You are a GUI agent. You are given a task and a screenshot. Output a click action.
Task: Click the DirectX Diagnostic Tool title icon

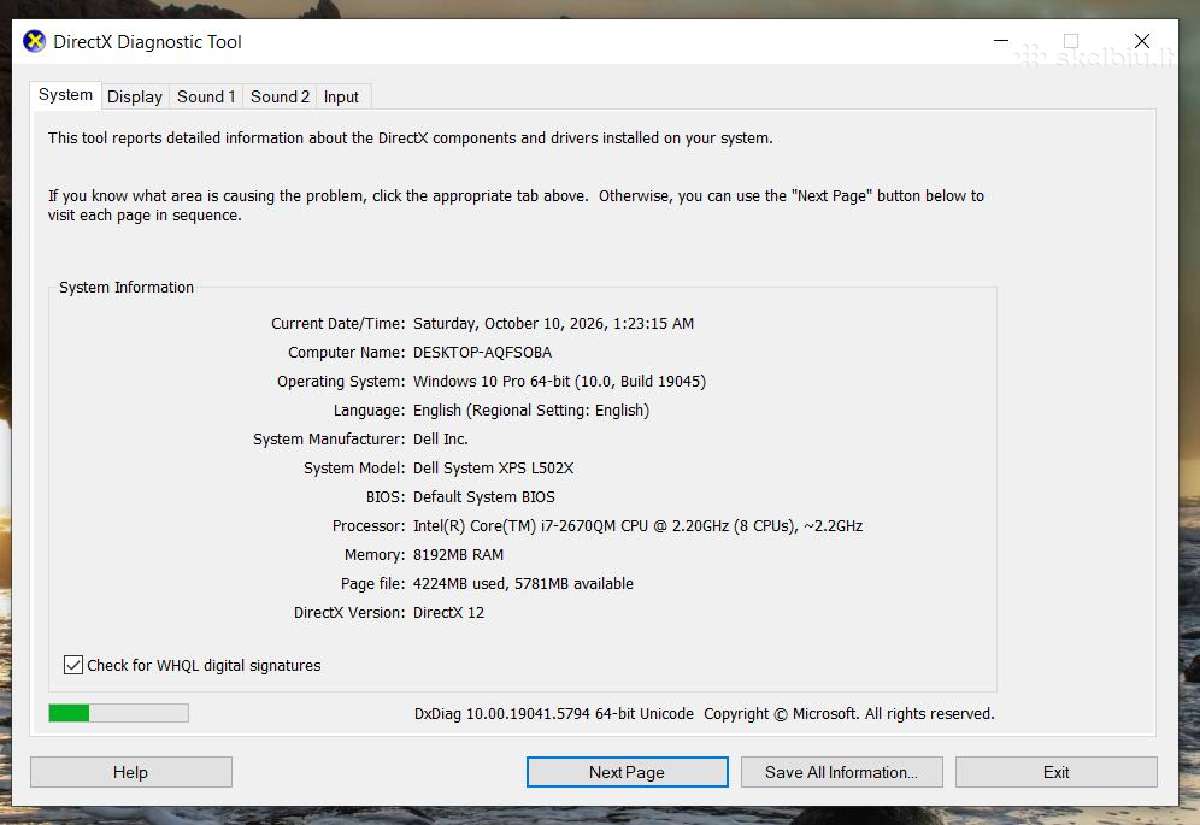point(35,42)
